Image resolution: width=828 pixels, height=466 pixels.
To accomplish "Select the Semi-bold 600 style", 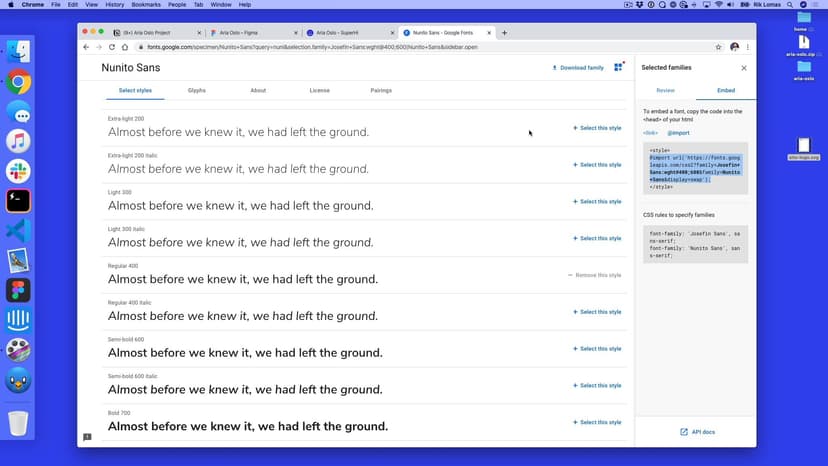I will (x=597, y=349).
